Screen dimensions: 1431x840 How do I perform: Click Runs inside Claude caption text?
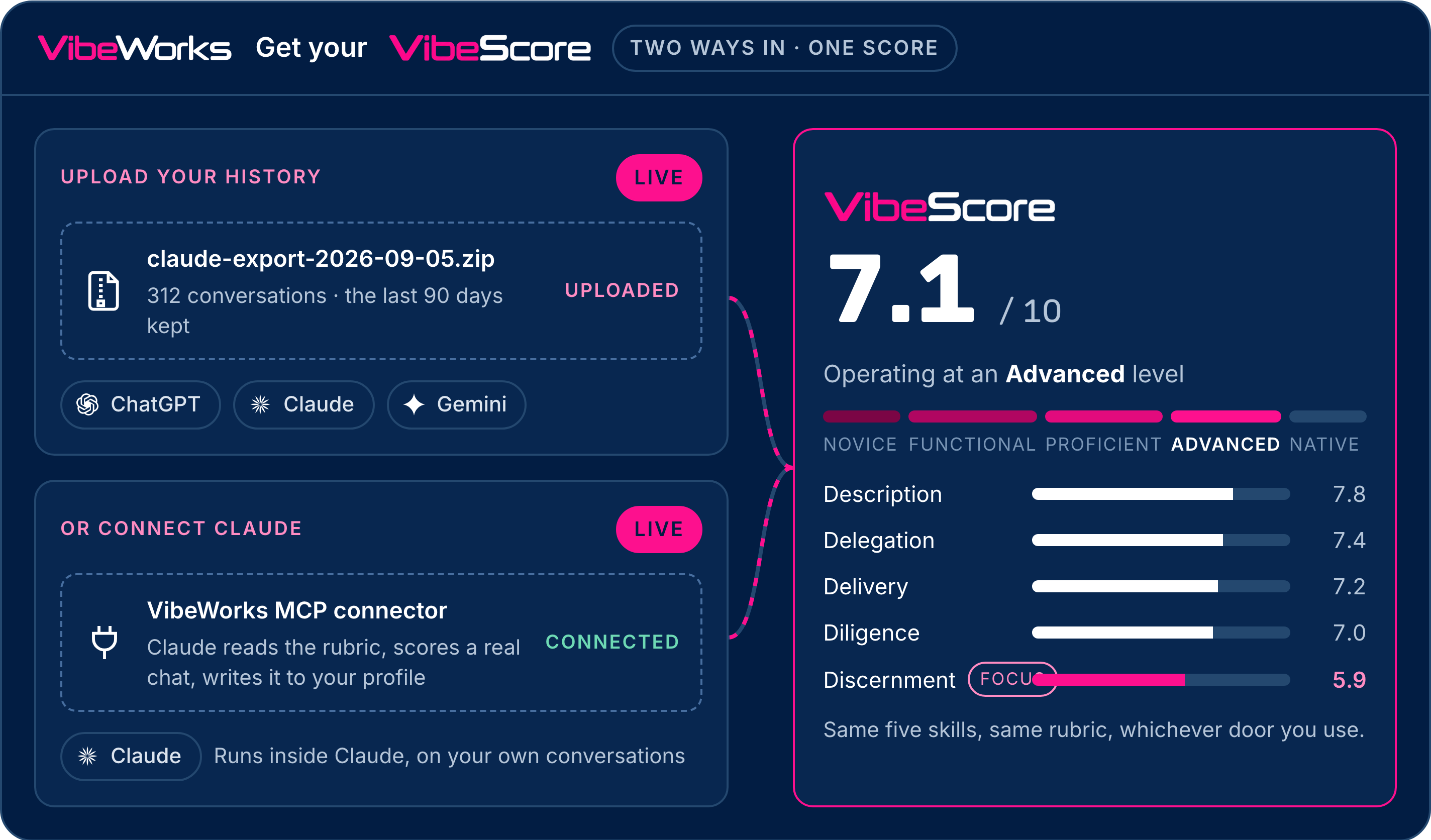[449, 756]
